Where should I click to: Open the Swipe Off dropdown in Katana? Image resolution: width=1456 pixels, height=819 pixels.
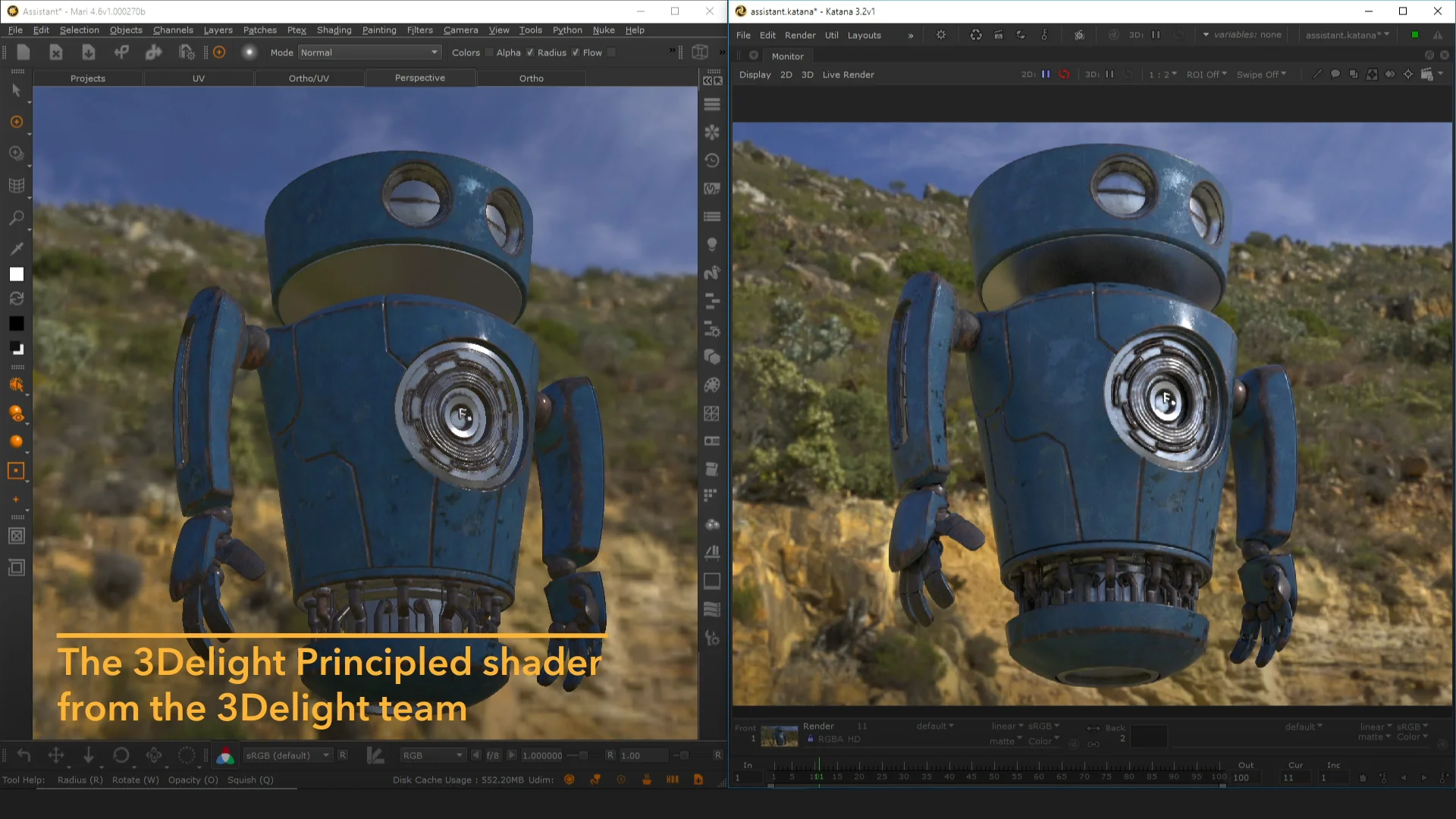point(1261,74)
